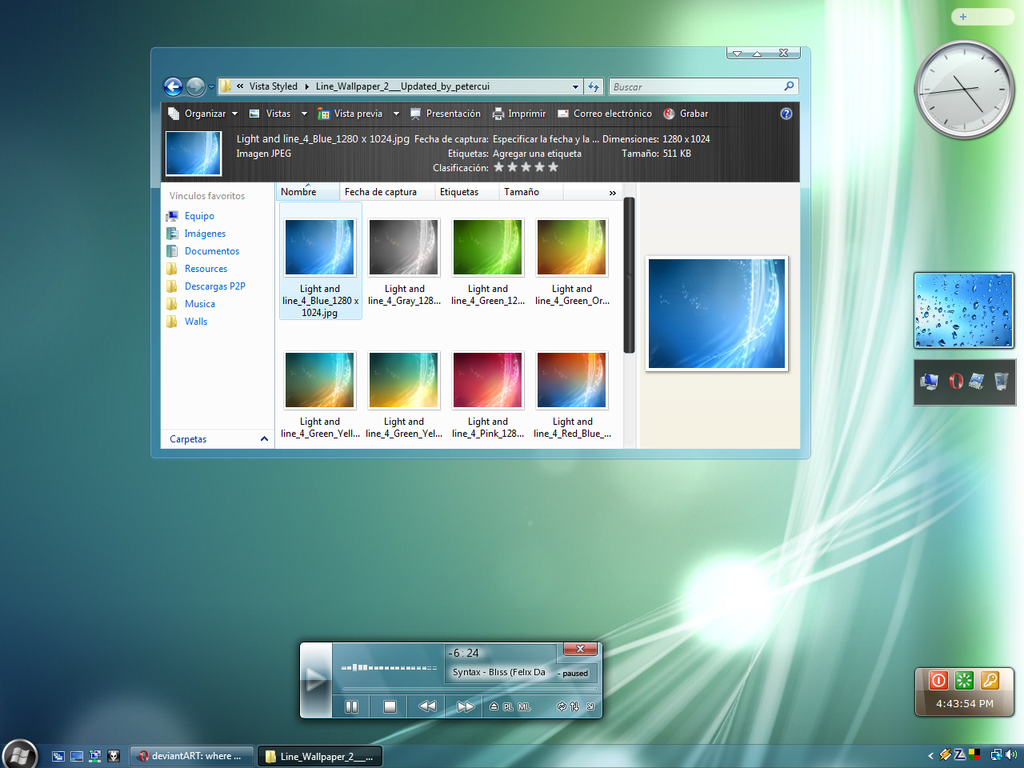This screenshot has width=1024, height=768.
Task: Click the diagonal arrow icon in player
Action: 590,707
